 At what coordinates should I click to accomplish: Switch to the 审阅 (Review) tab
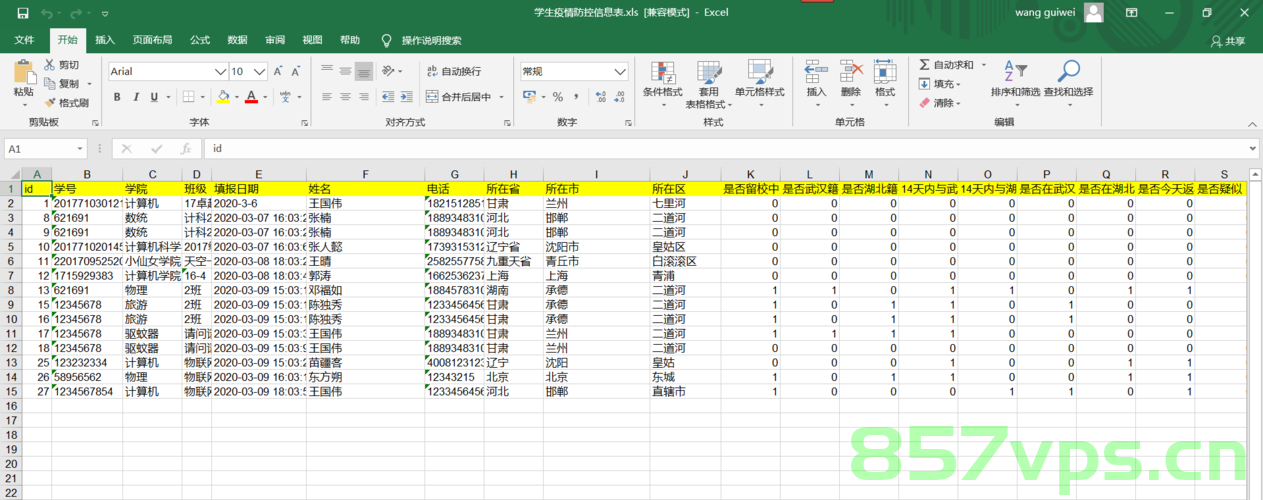[275, 41]
